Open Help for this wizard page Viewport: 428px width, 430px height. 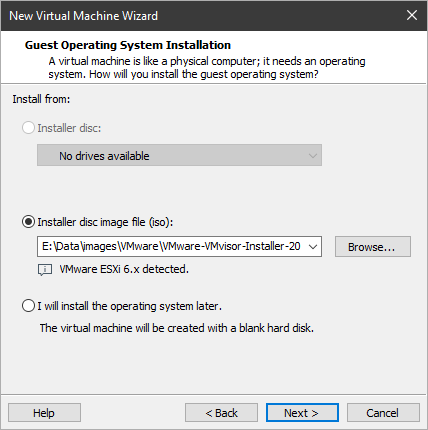click(x=44, y=413)
